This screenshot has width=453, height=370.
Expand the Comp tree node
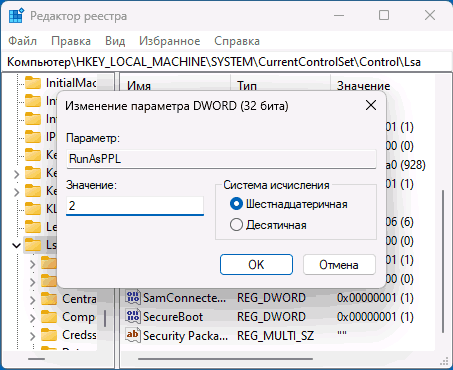[x=32, y=318]
